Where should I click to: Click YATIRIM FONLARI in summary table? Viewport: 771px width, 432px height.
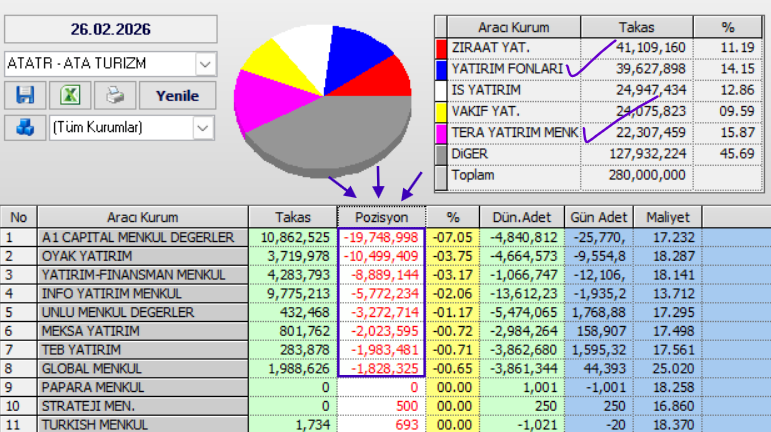pyautogui.click(x=507, y=69)
